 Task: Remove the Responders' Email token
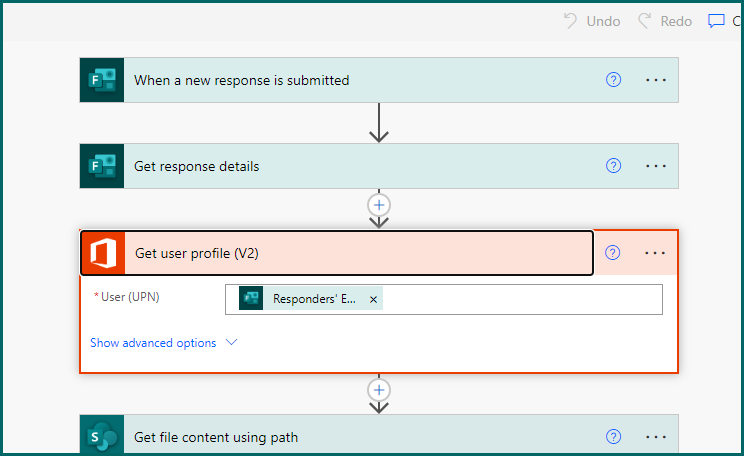point(374,299)
